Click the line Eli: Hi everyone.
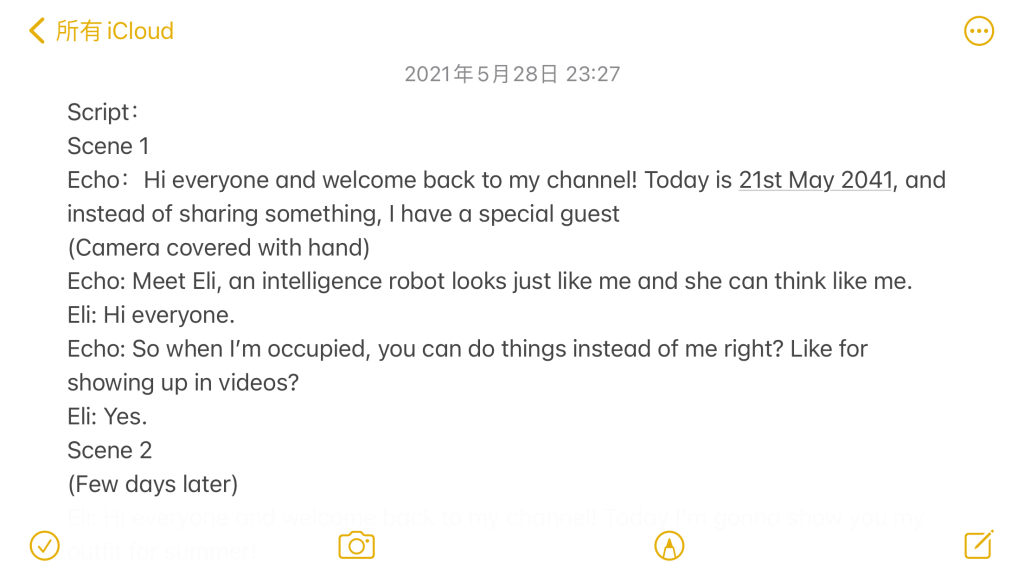 tap(151, 315)
